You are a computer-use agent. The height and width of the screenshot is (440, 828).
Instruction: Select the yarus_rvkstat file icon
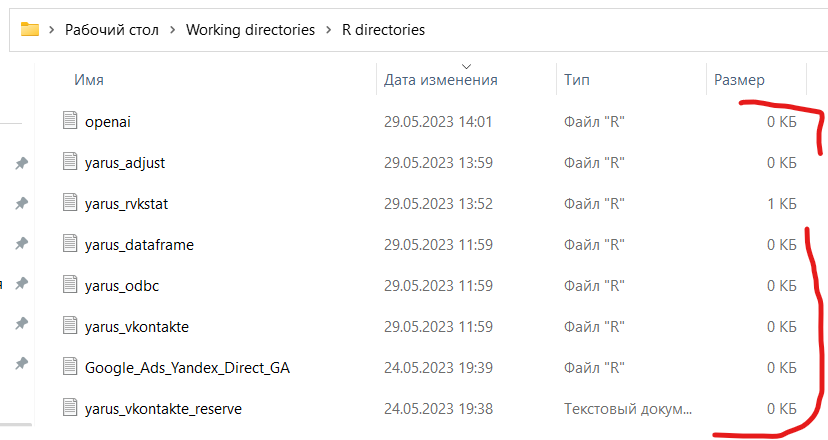70,202
